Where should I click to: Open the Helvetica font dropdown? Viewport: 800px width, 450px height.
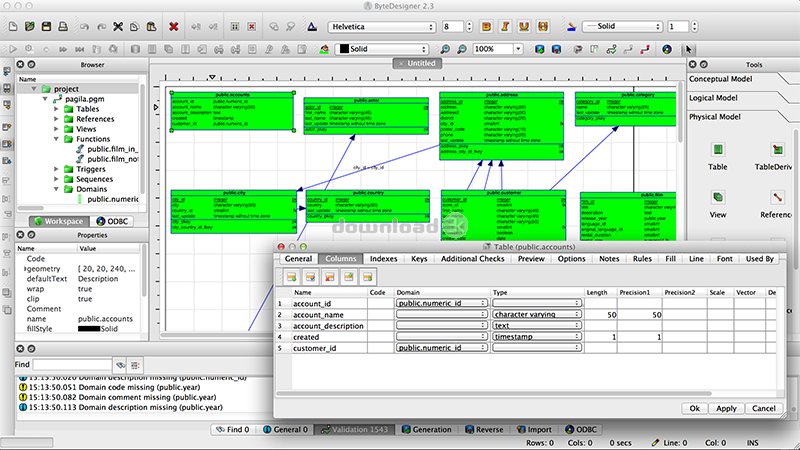tap(382, 27)
